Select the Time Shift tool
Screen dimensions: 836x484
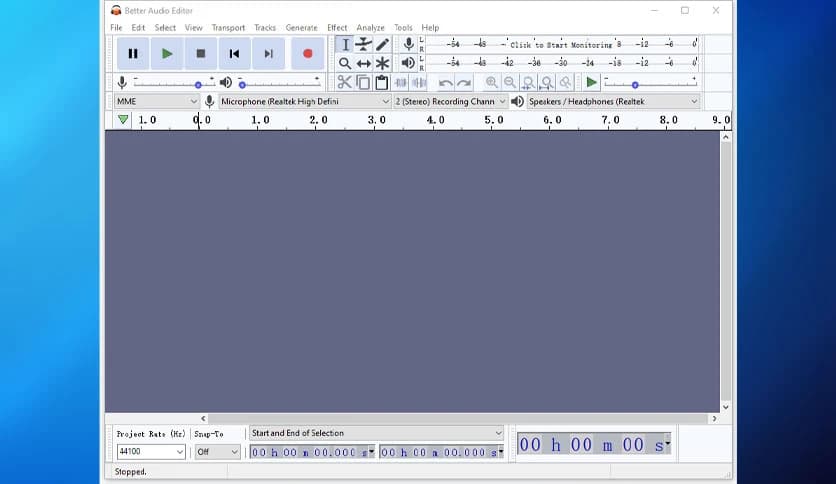point(364,63)
